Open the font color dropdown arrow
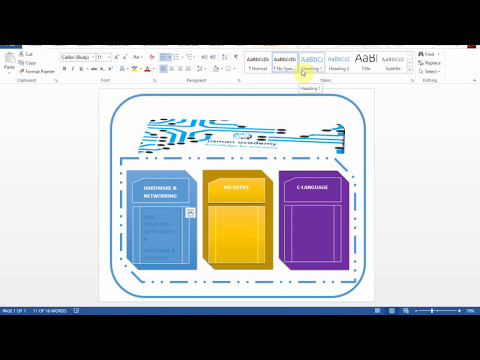480x360 pixels. click(x=153, y=69)
